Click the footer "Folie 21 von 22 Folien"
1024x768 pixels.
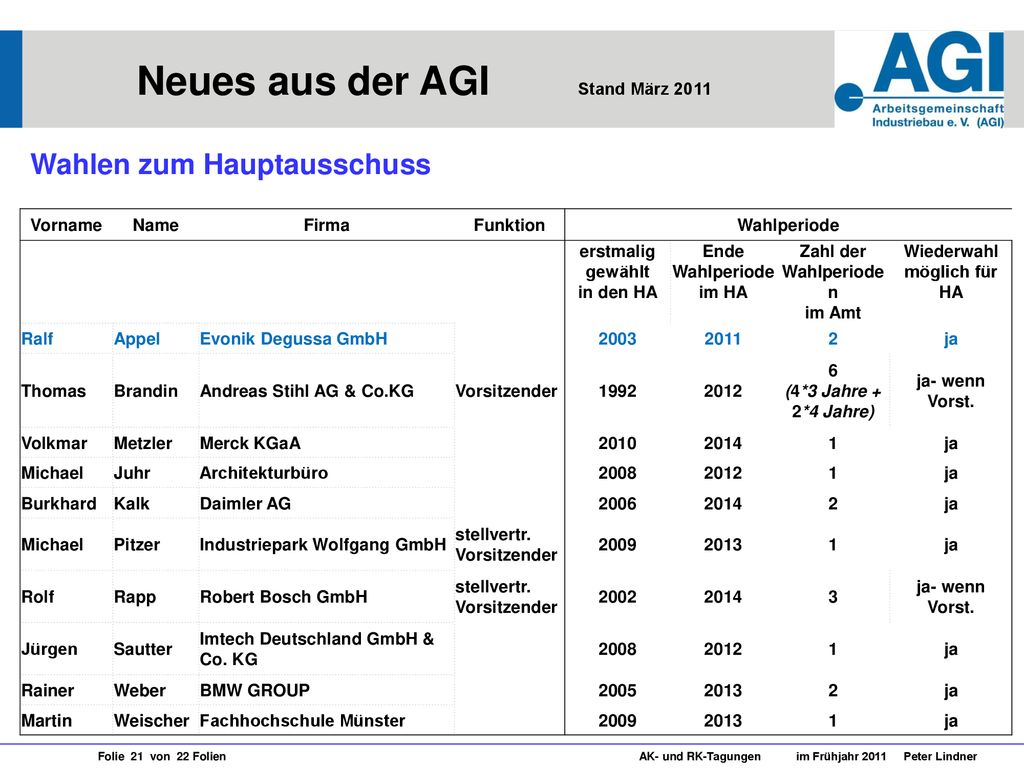162,756
